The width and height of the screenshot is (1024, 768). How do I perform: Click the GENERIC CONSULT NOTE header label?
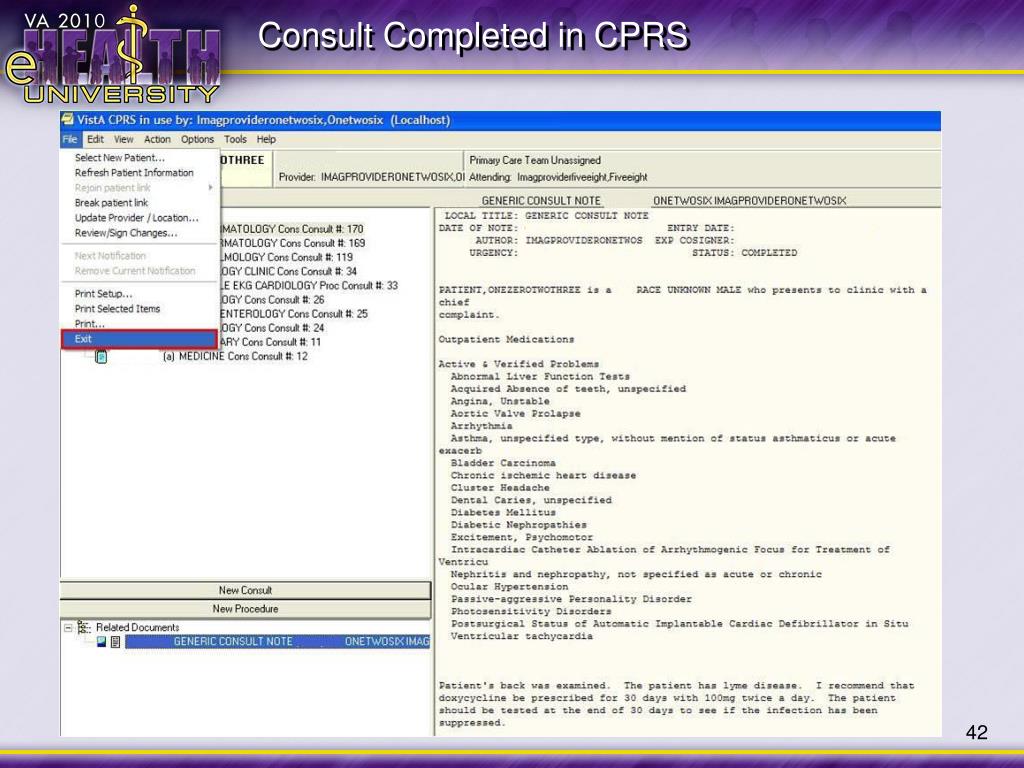pyautogui.click(x=541, y=200)
